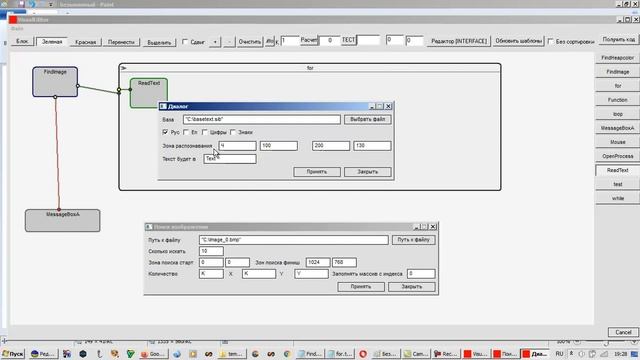
Task: Click the Путь к файлу text field
Action: click(293, 240)
